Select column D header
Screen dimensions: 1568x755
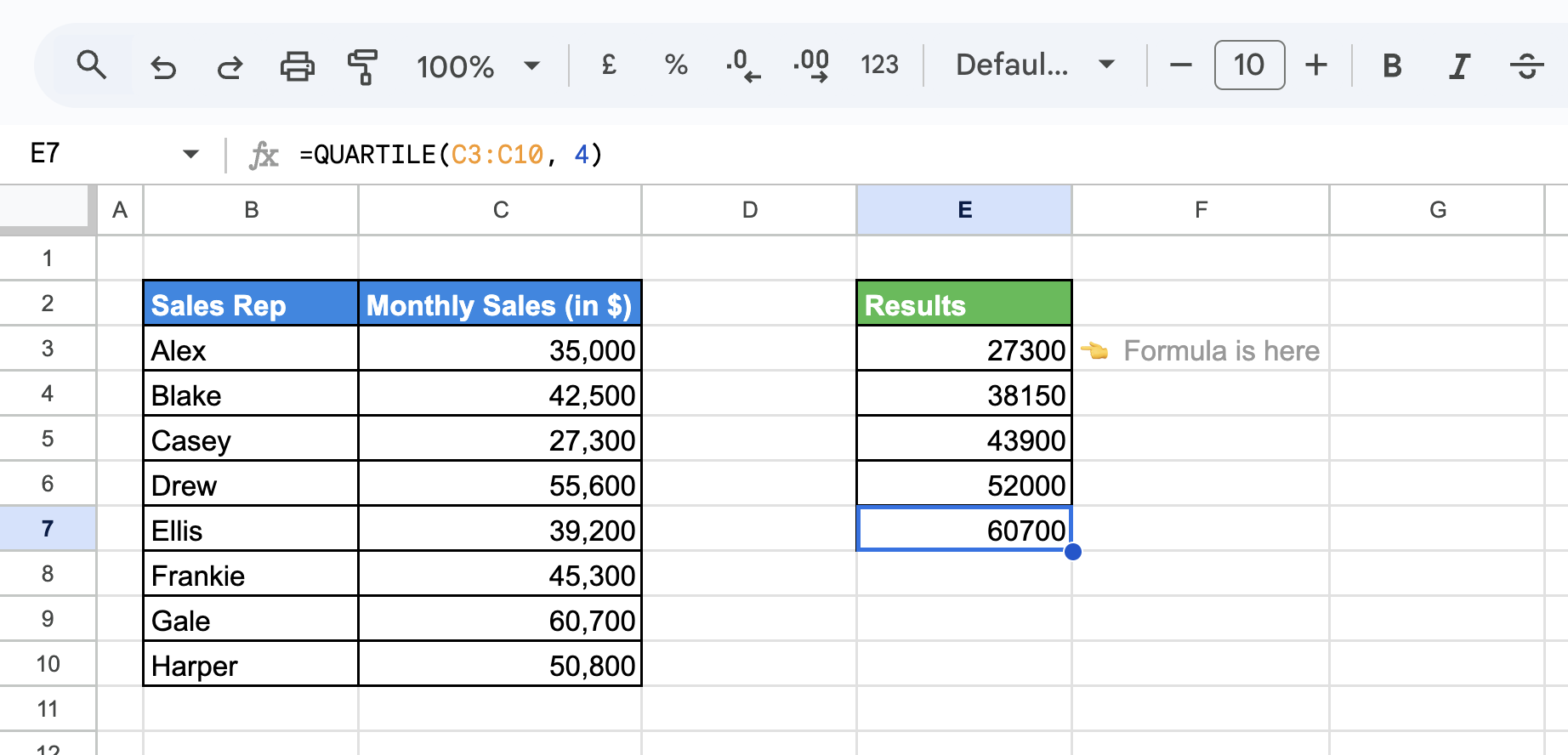749,209
